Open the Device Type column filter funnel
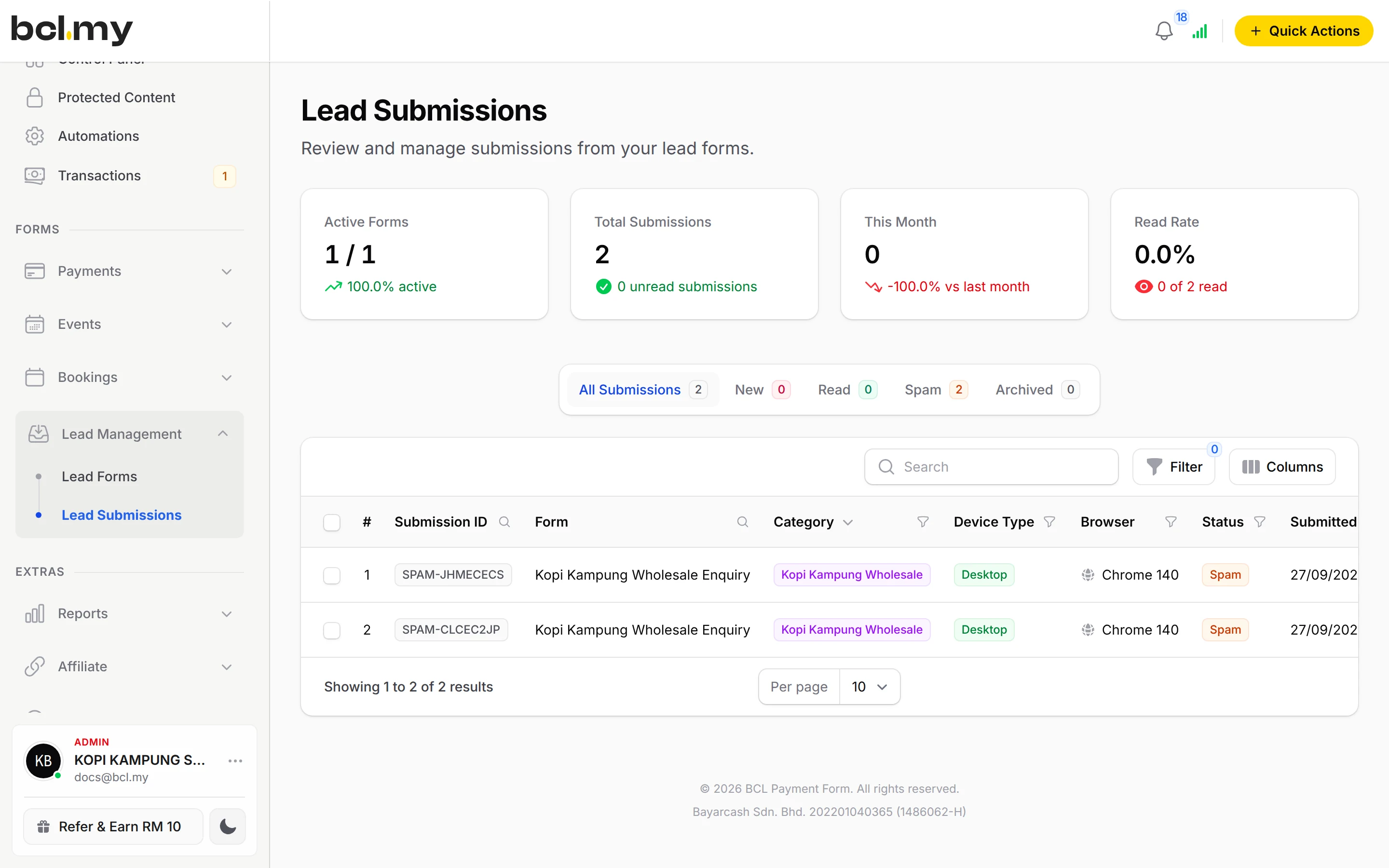 point(1049,522)
